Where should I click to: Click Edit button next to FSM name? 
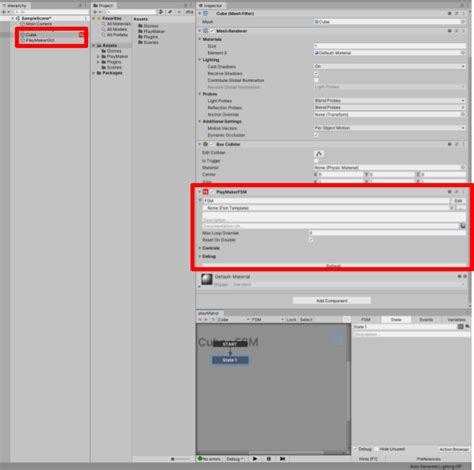[458, 201]
